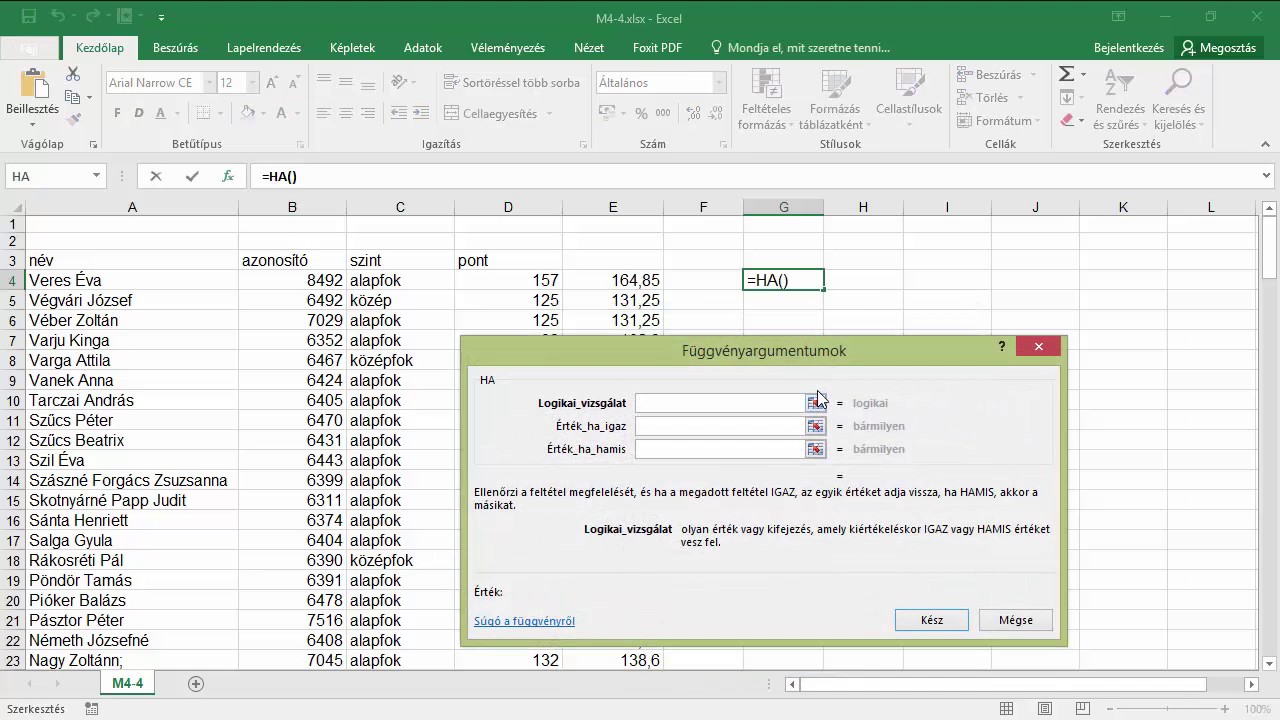
Task: Open Keresés és kijelölés find tool
Action: click(x=1179, y=100)
